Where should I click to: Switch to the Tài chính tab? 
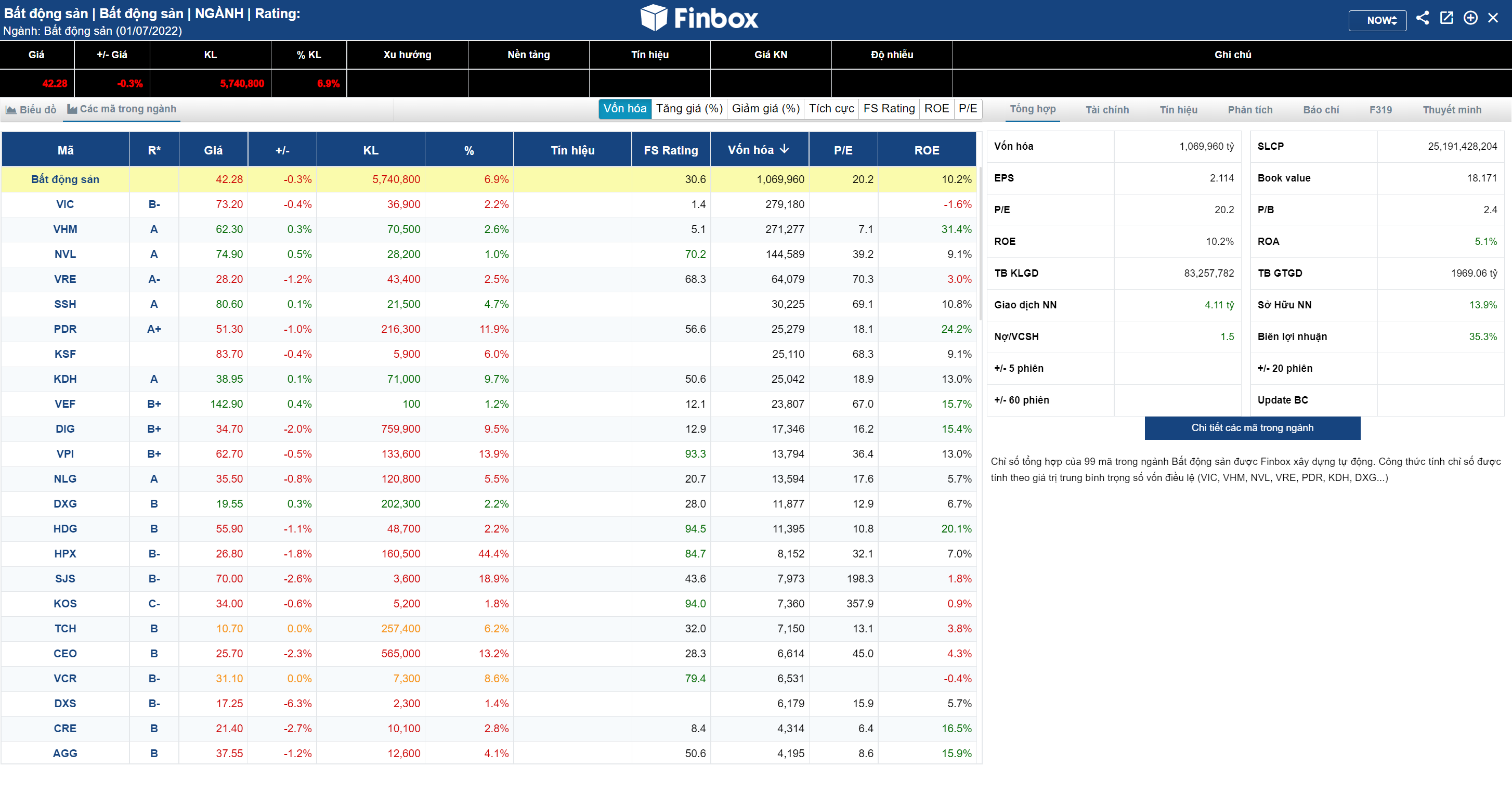[1107, 110]
